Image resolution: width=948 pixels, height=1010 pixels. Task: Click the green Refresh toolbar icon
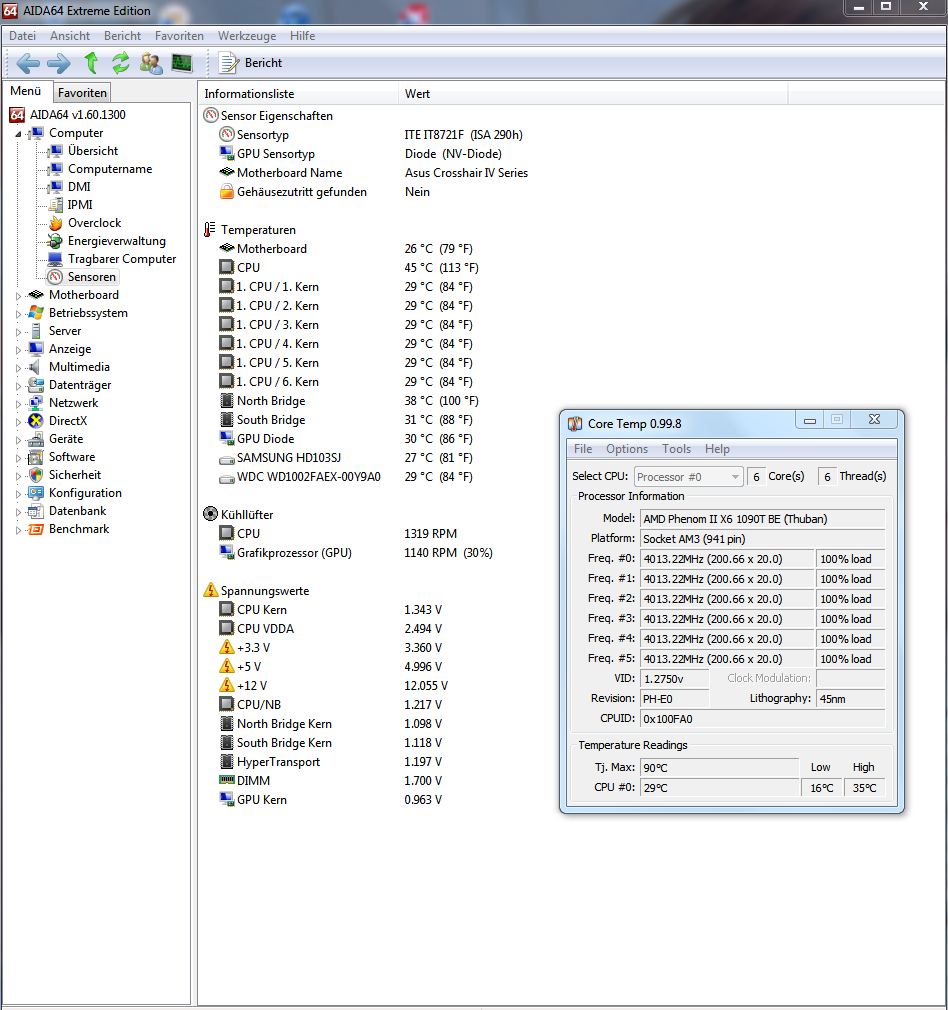pyautogui.click(x=120, y=63)
